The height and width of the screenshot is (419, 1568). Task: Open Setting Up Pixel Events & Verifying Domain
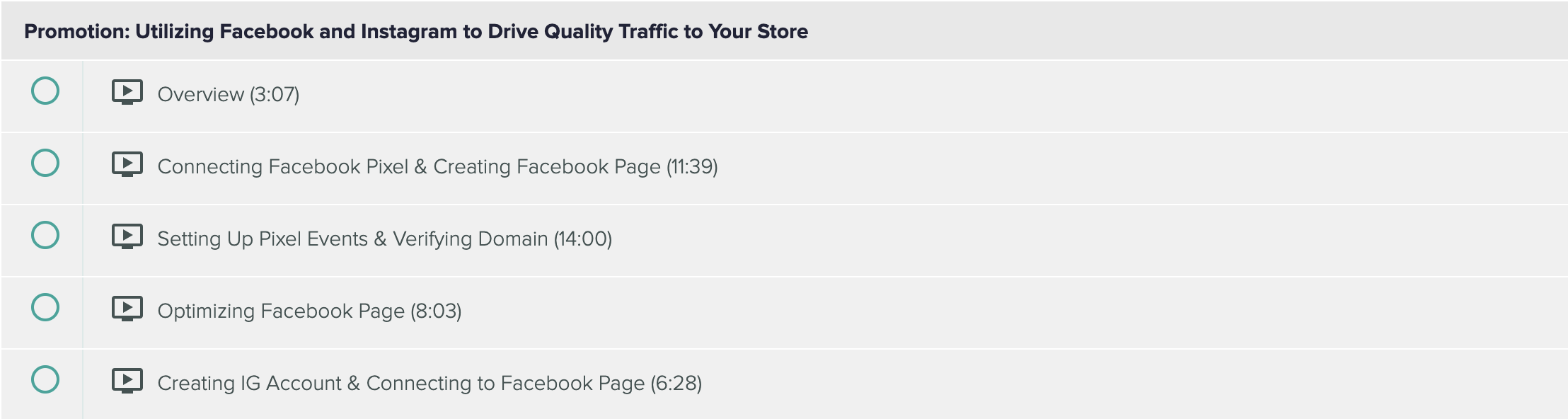click(x=354, y=239)
